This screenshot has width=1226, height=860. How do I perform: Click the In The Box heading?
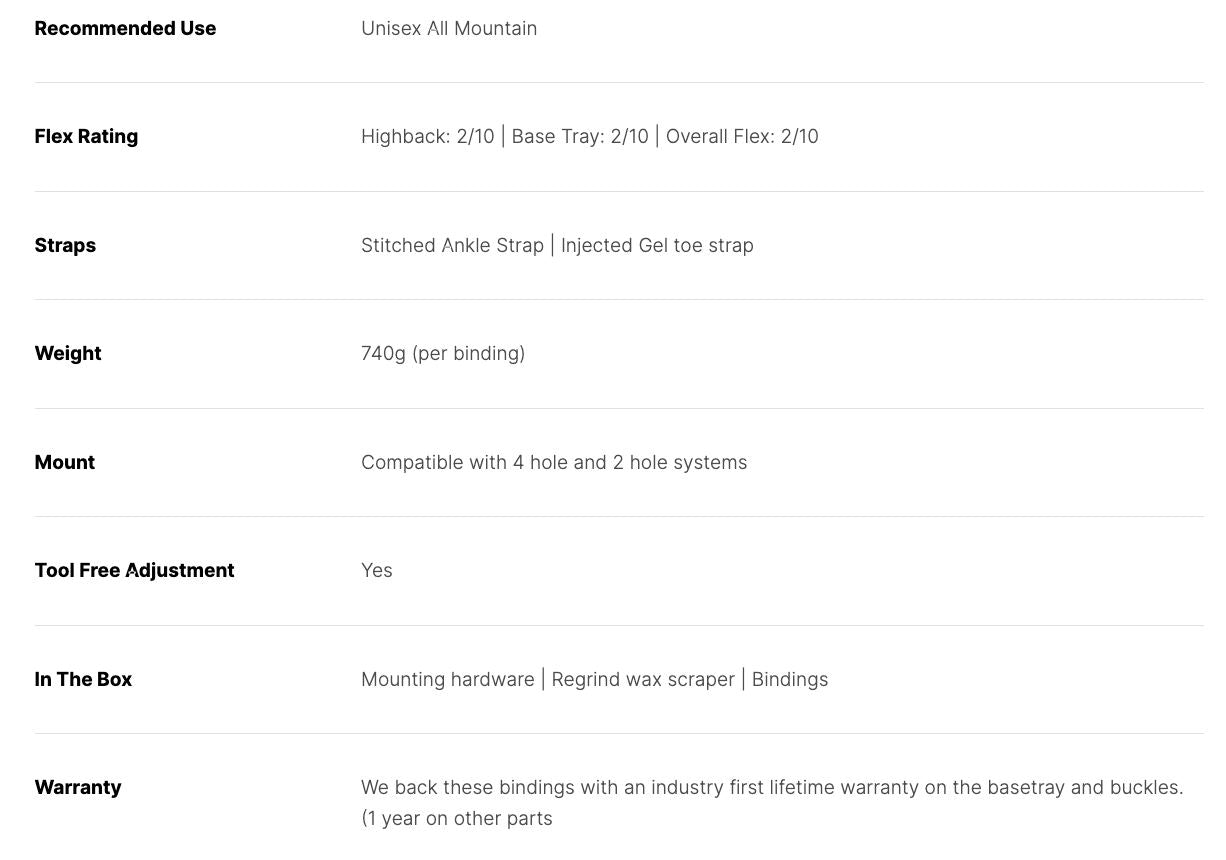[x=83, y=679]
